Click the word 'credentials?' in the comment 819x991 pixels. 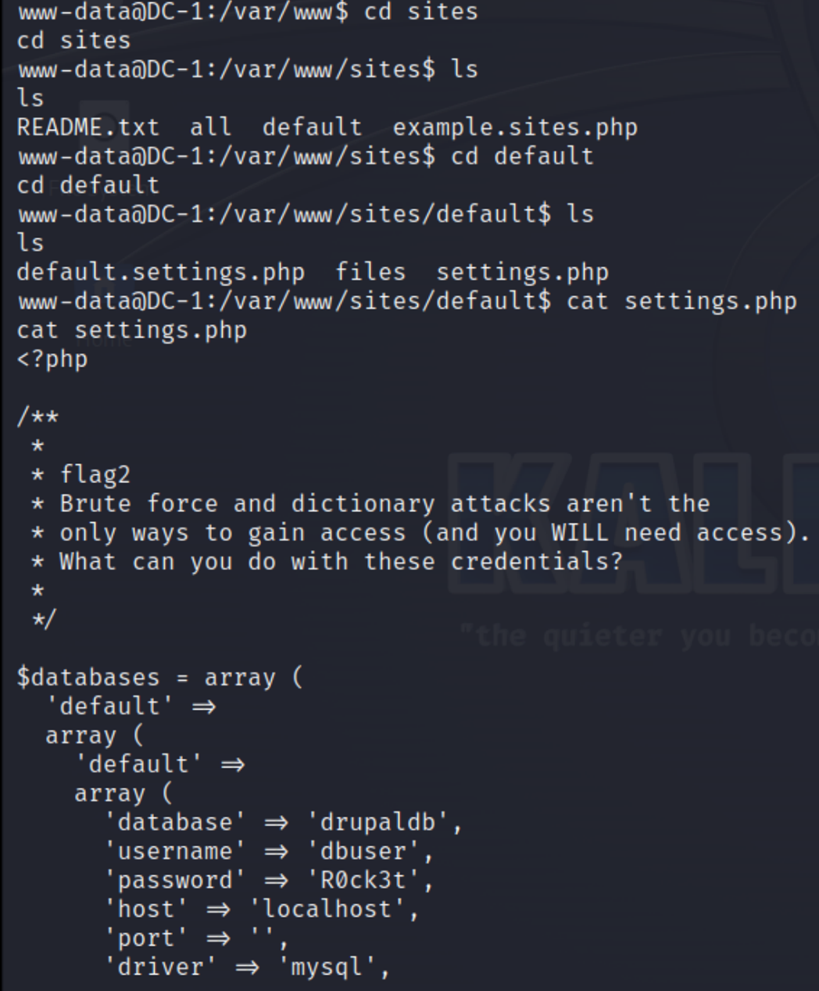point(536,561)
